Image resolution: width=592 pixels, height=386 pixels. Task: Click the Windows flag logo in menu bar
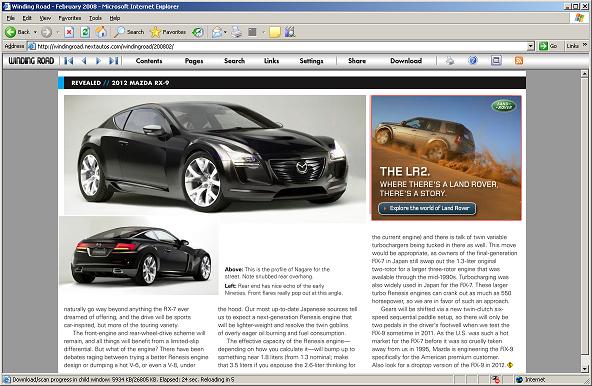tap(580, 17)
